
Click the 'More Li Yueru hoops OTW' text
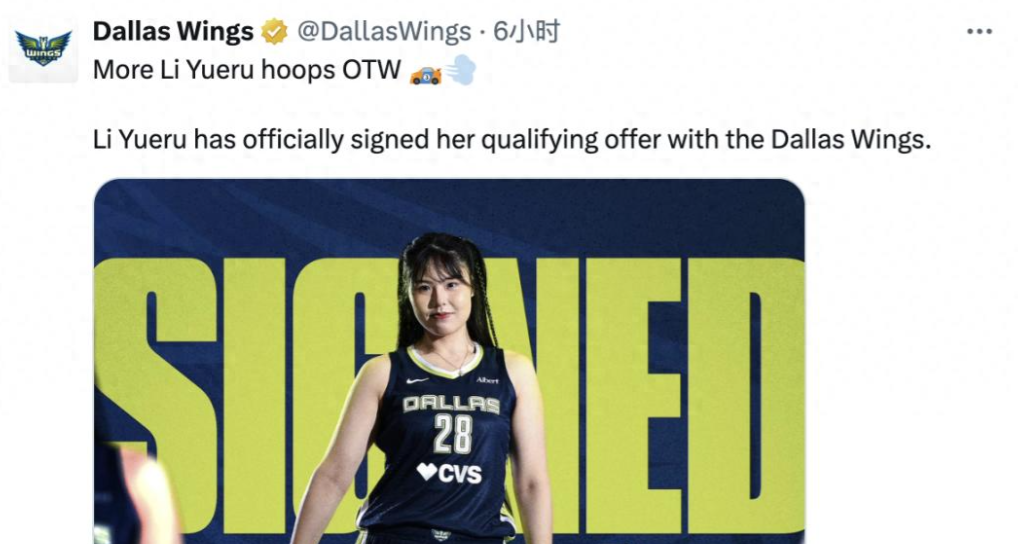click(247, 70)
